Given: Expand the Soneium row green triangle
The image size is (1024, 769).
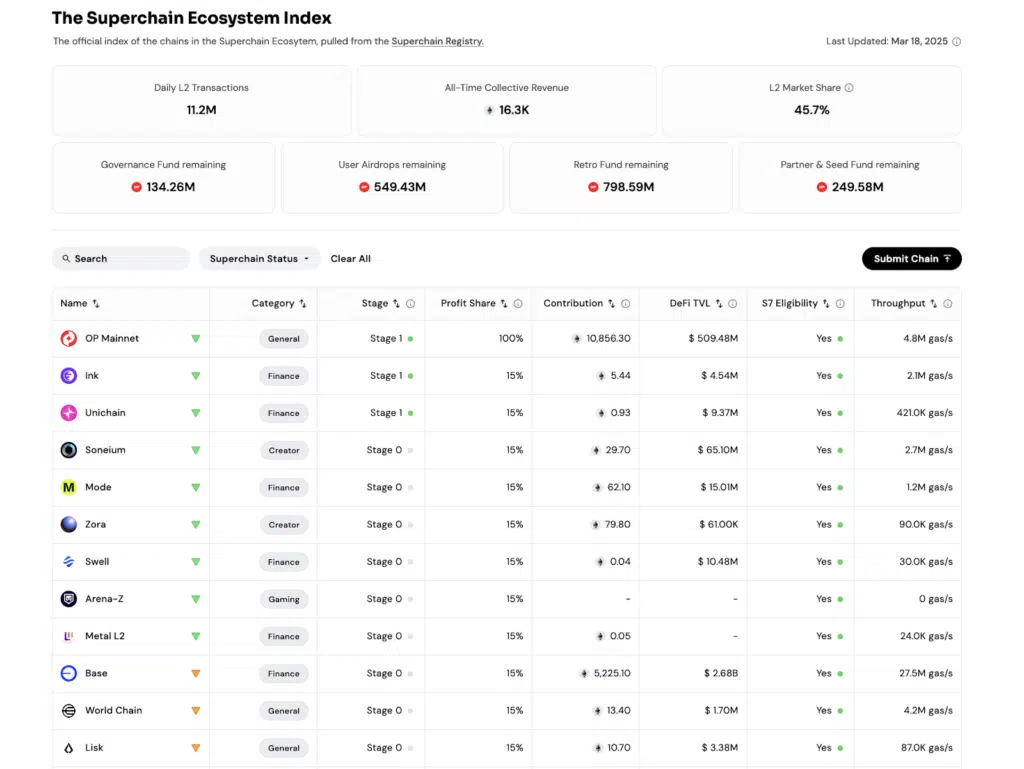Looking at the screenshot, I should point(195,450).
